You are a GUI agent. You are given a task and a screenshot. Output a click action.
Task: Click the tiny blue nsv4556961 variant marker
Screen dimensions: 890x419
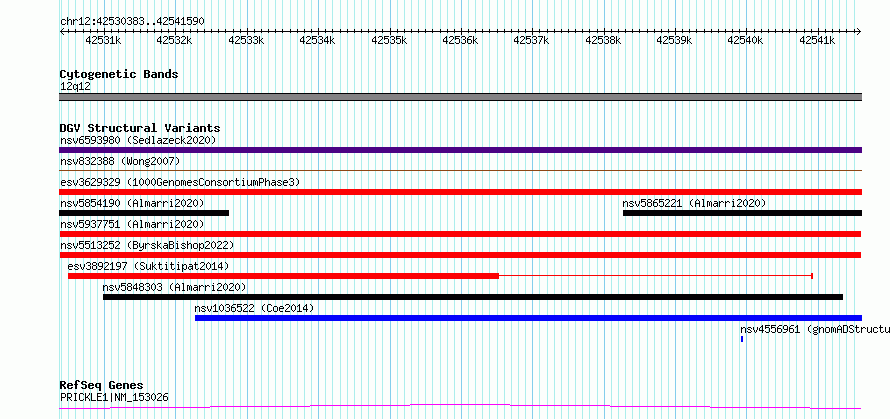click(742, 339)
